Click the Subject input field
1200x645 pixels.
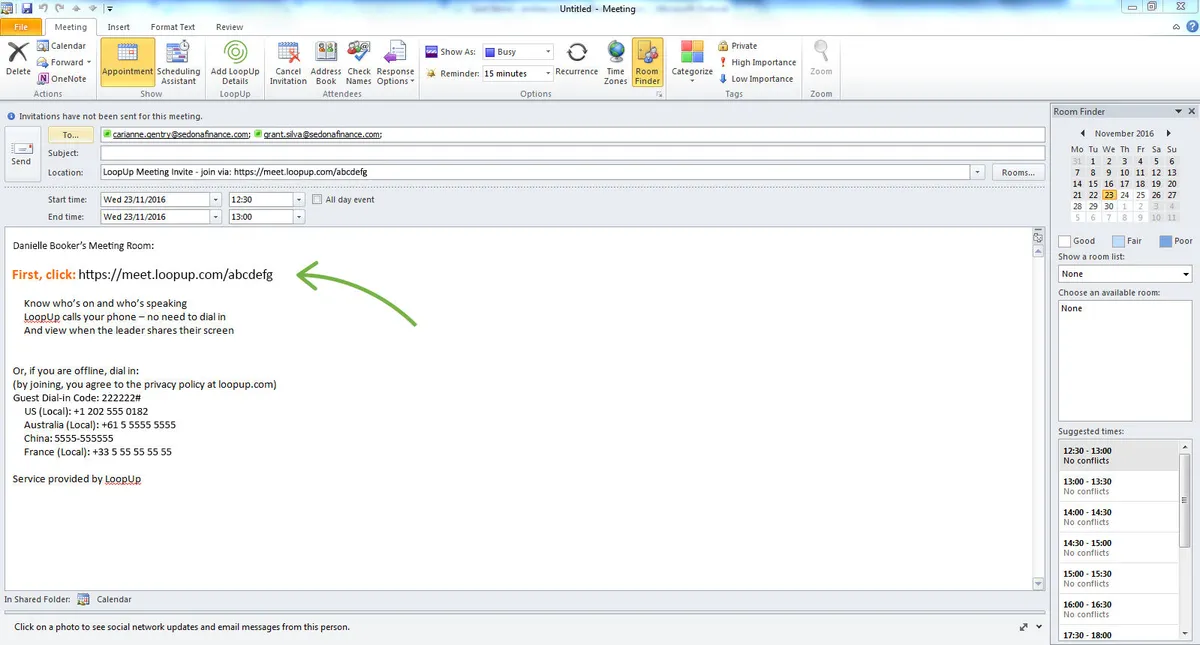click(573, 153)
